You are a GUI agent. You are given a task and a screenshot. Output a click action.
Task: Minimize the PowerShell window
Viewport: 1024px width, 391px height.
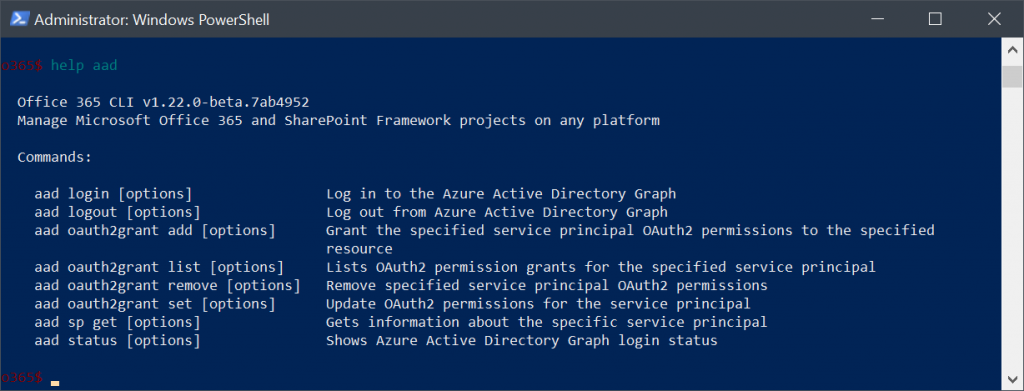coord(876,19)
